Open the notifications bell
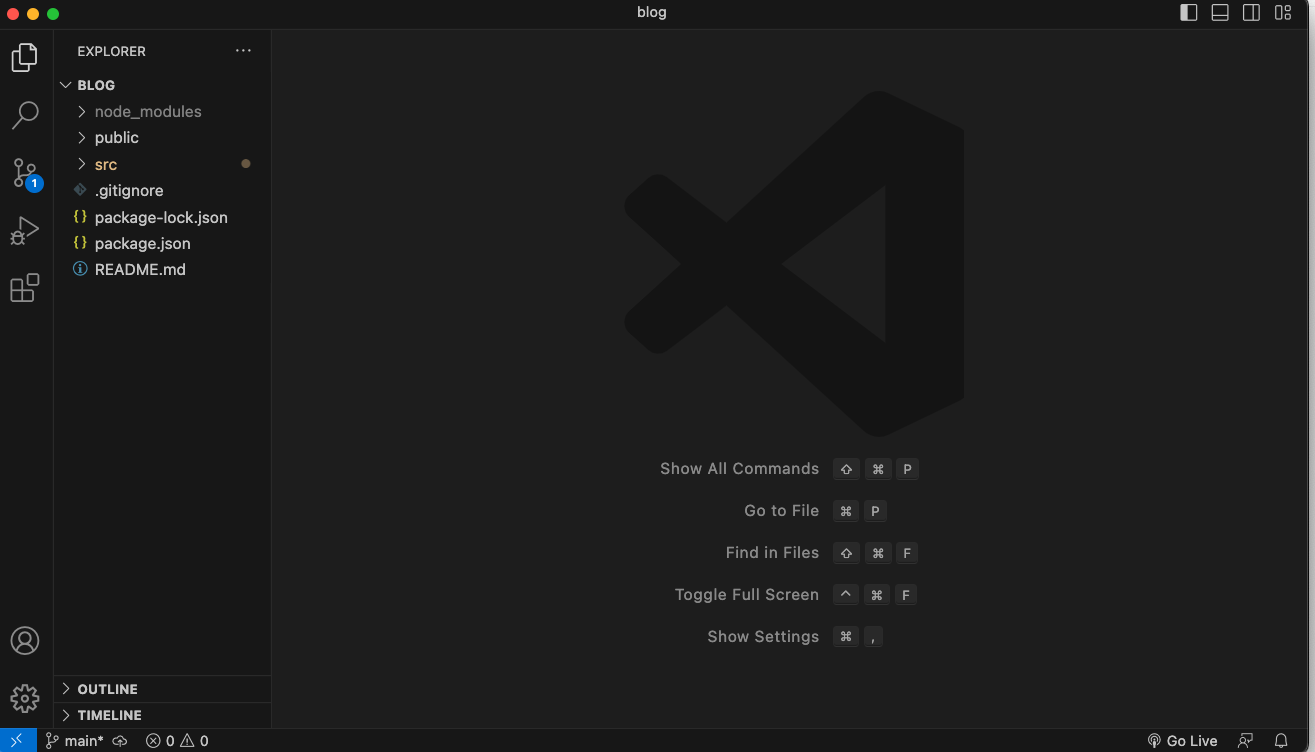This screenshot has height=752, width=1315. pyautogui.click(x=1281, y=741)
